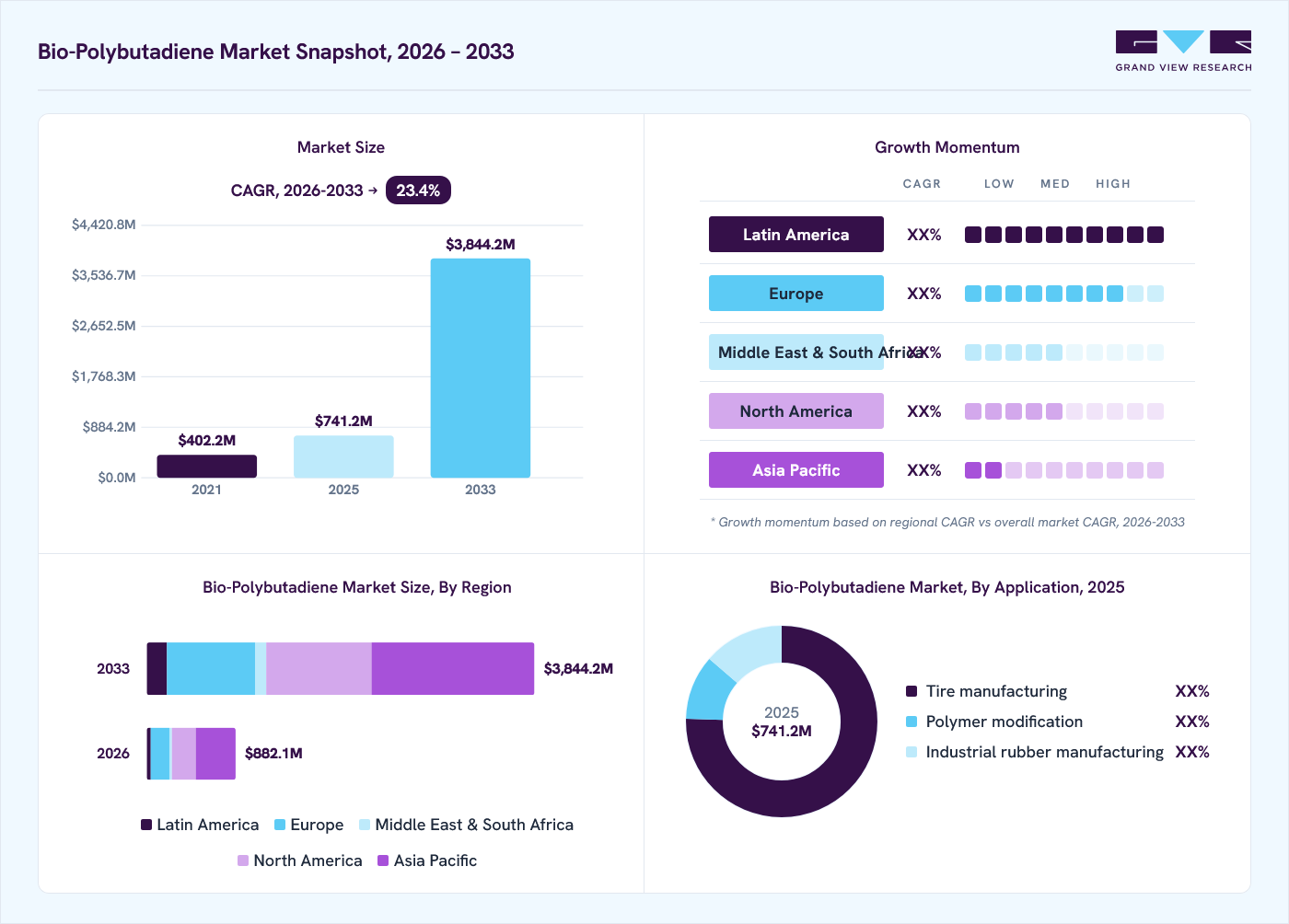
Task: Click the Asia Pacific momentum indicator squares
Action: pos(1064,470)
